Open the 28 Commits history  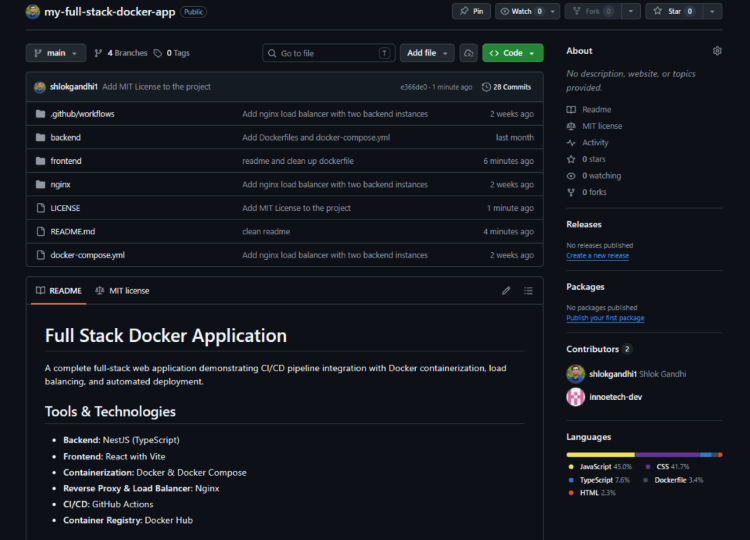tap(507, 87)
